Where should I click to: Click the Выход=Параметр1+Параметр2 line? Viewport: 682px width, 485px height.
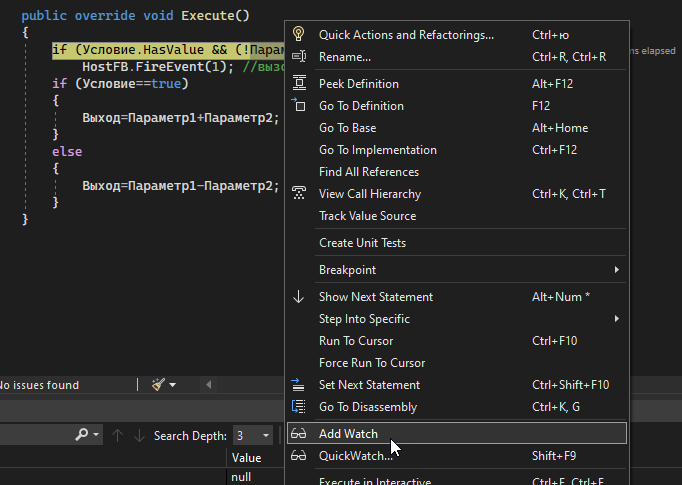(181, 117)
